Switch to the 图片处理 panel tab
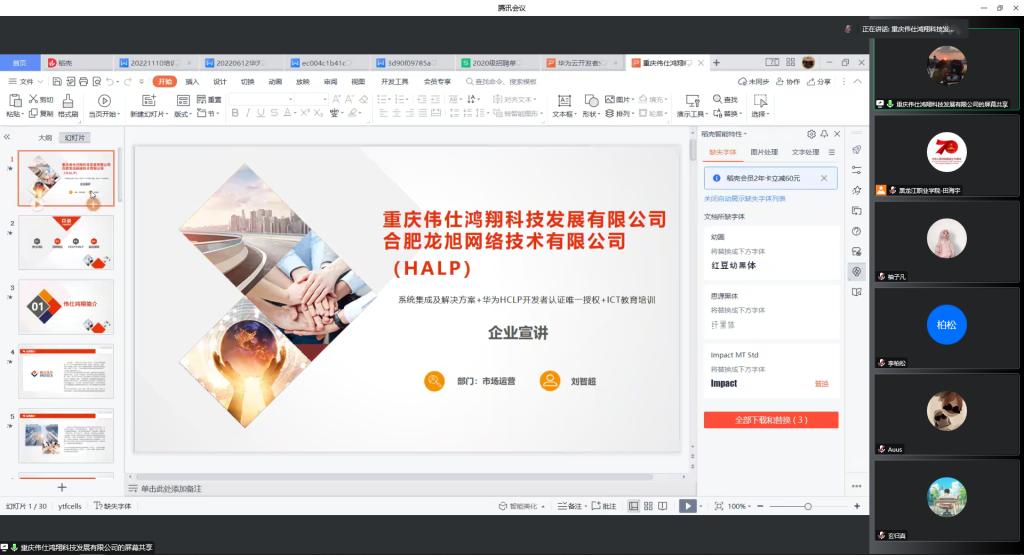1024x555 pixels. pos(764,152)
